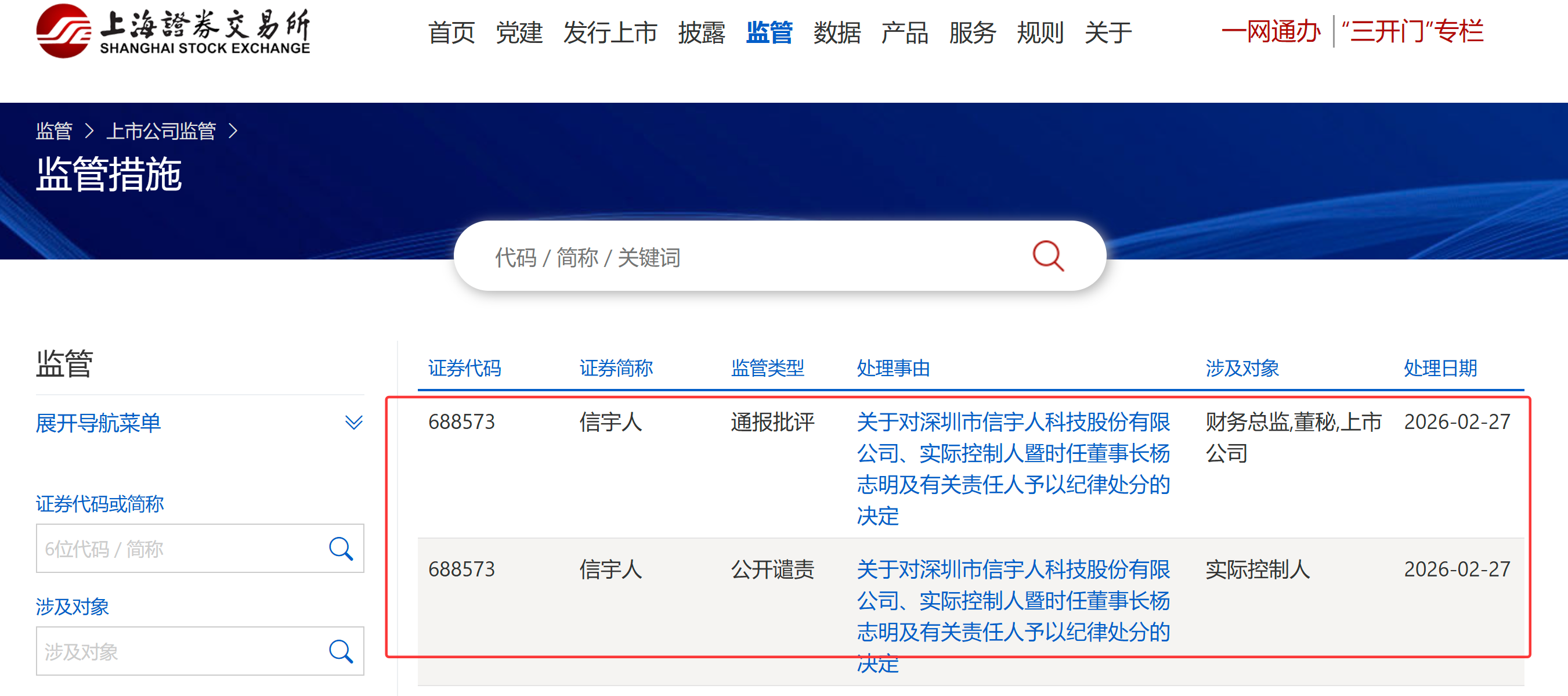Click the breadcrumb arrow after 上市公司监管
Image resolution: width=1568 pixels, height=696 pixels.
point(233,131)
